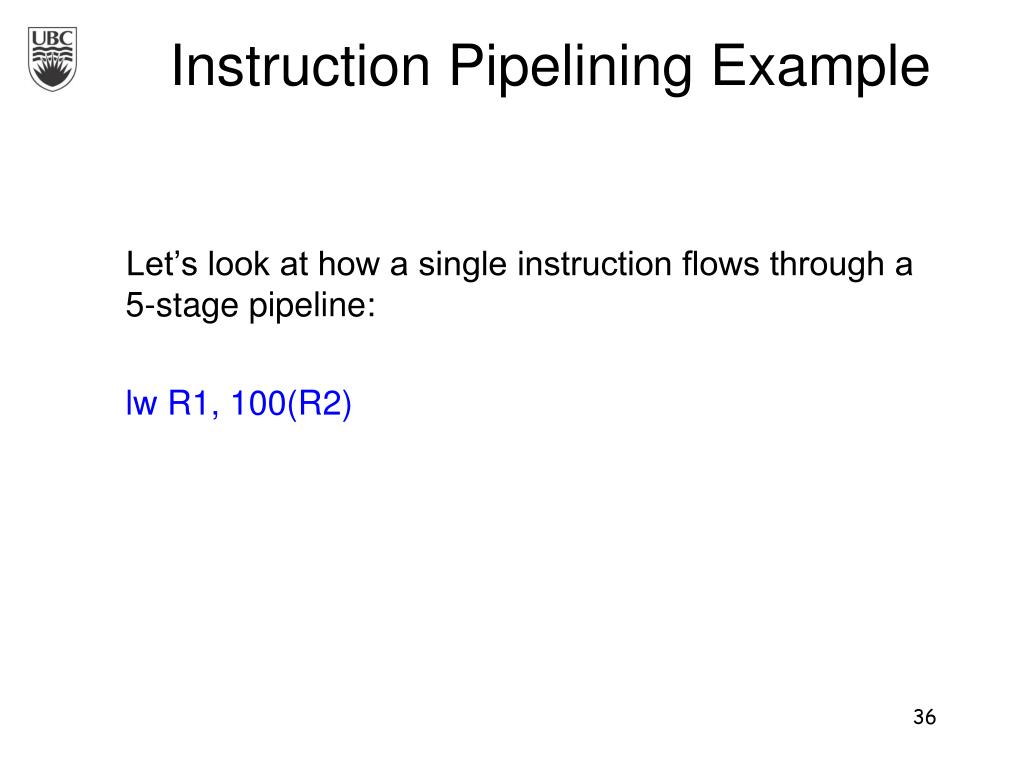Click the 100(R2) operand text

point(291,403)
